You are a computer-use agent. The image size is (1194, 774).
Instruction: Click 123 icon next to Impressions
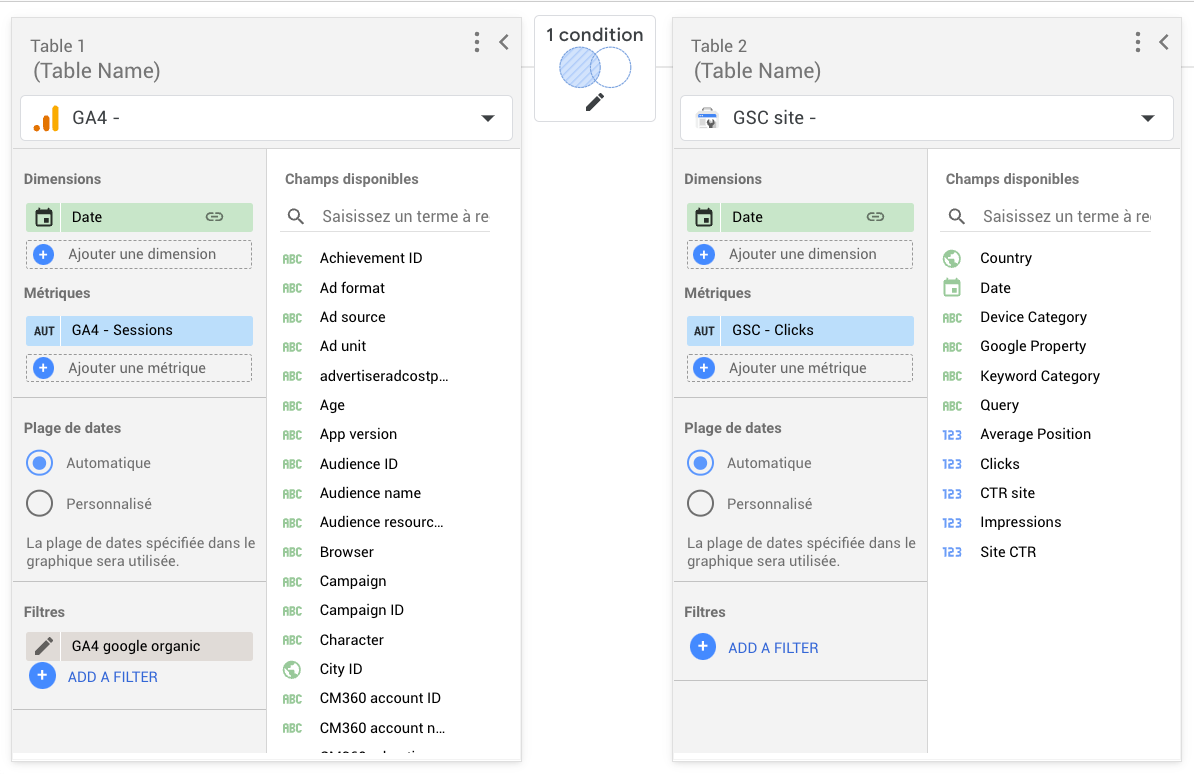point(952,523)
